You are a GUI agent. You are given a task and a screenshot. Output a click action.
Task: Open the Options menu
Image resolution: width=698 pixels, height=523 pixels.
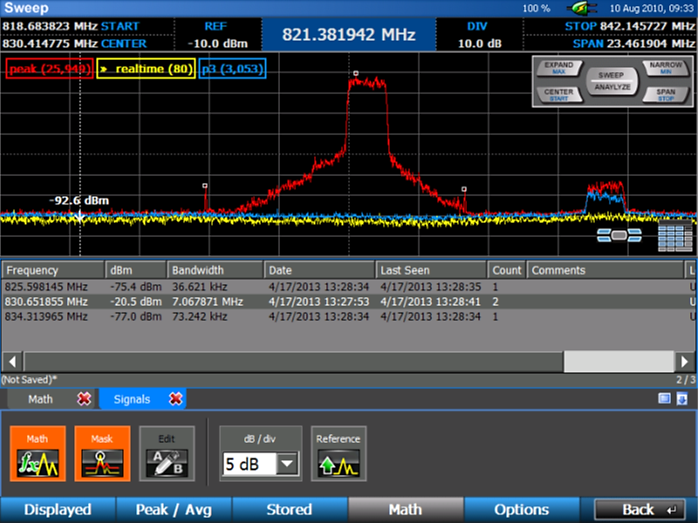[521, 509]
